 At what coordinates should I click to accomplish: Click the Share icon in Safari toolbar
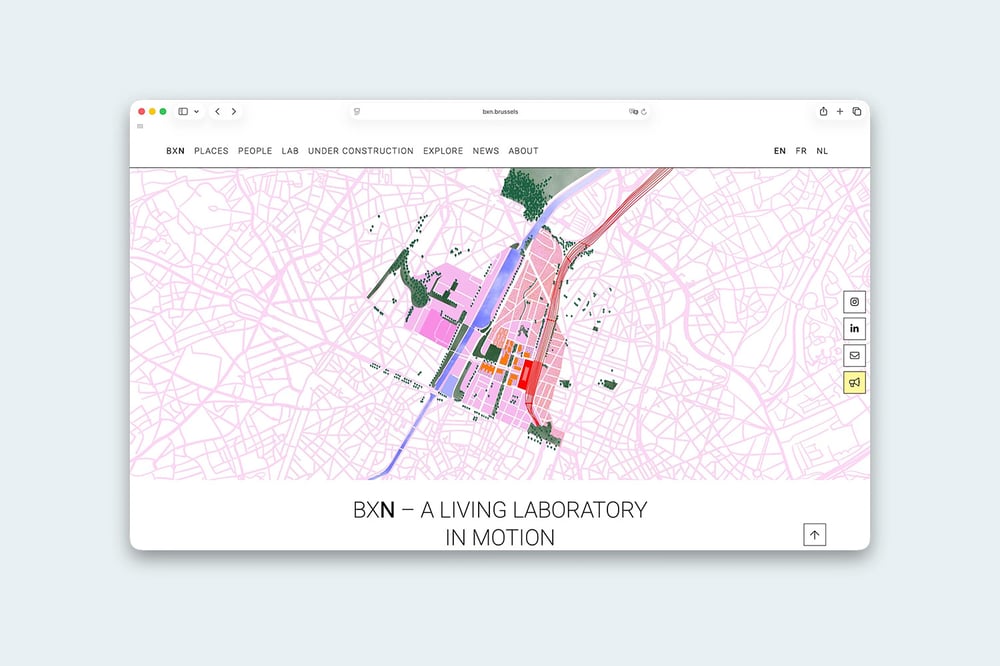pos(823,111)
